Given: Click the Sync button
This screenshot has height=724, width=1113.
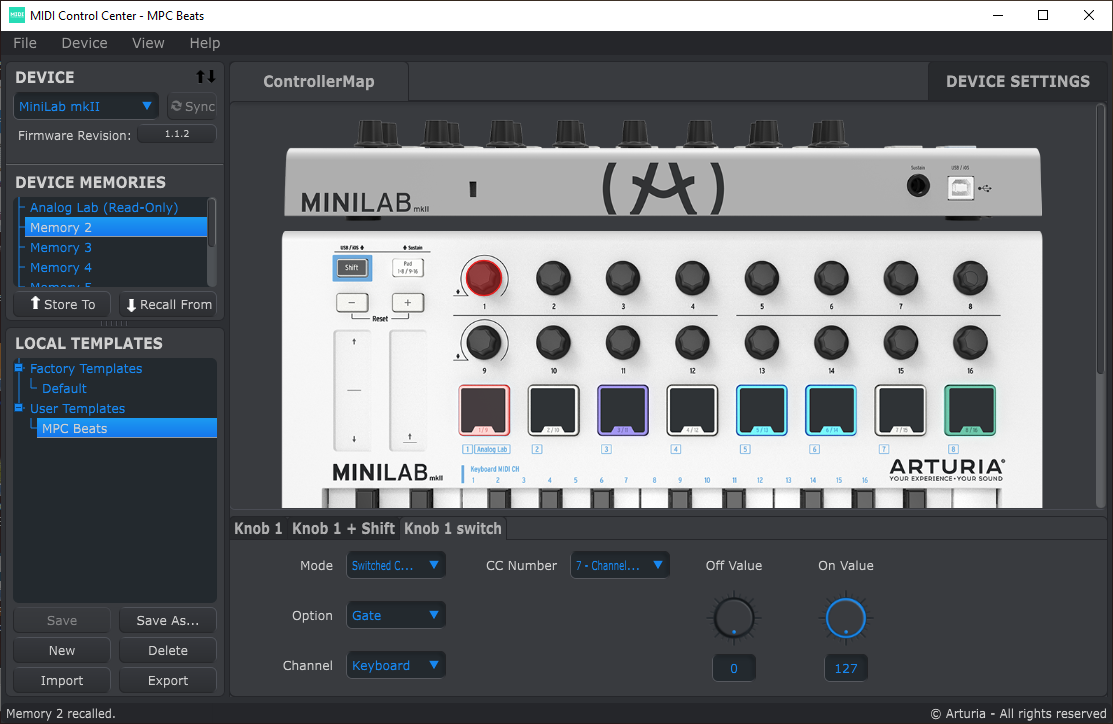Looking at the screenshot, I should pyautogui.click(x=192, y=106).
